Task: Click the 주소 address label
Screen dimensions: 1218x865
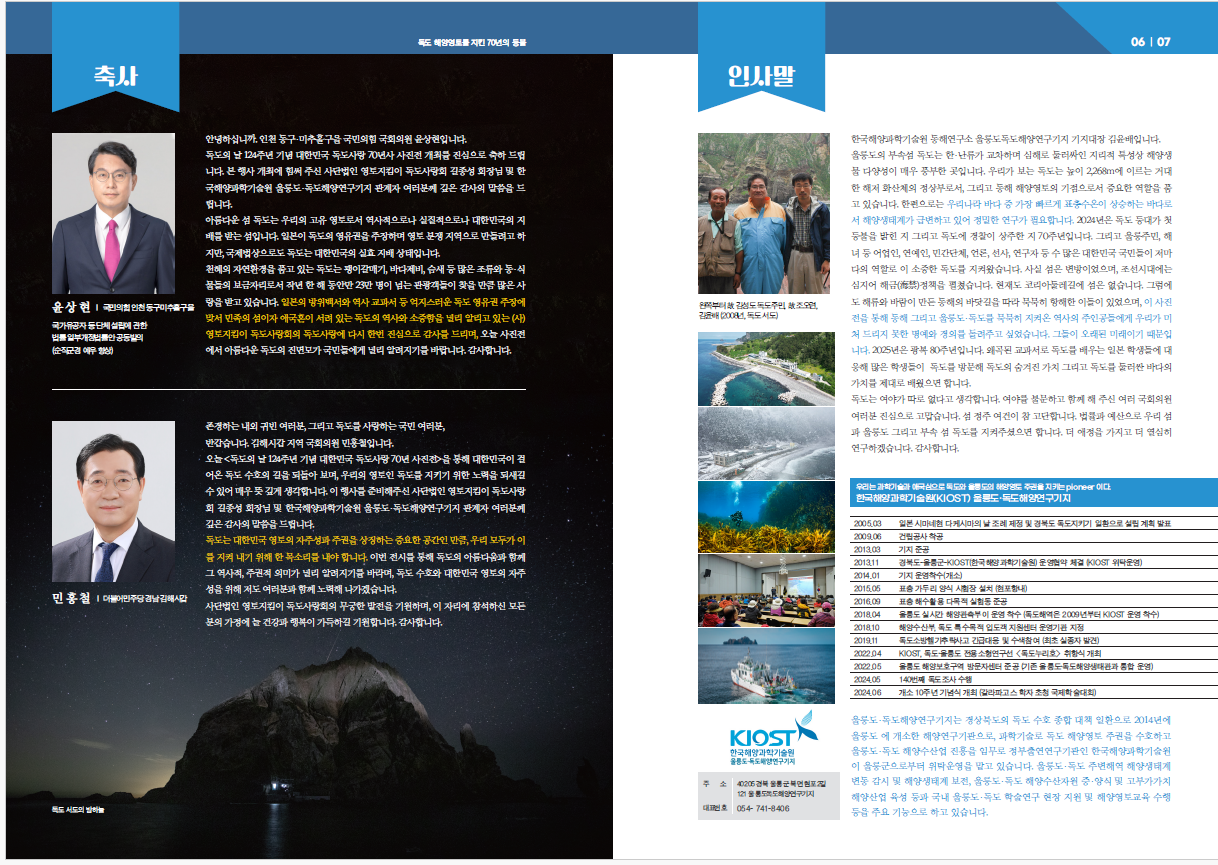Action: click(716, 783)
